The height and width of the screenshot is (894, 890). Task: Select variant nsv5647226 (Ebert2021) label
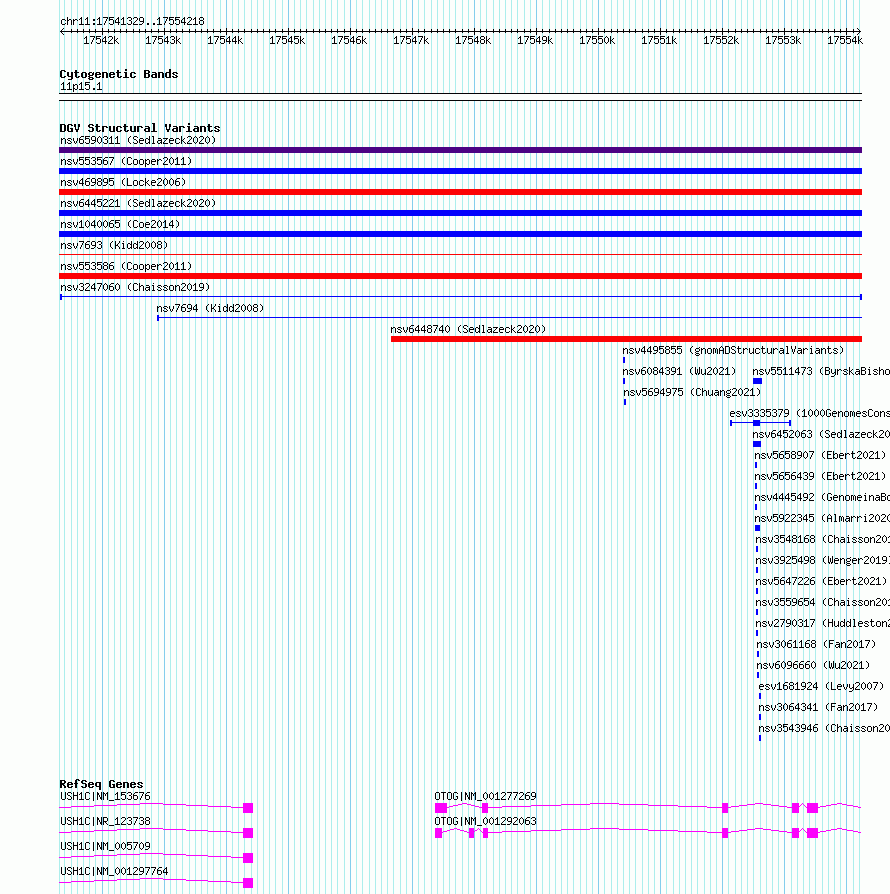[822, 582]
